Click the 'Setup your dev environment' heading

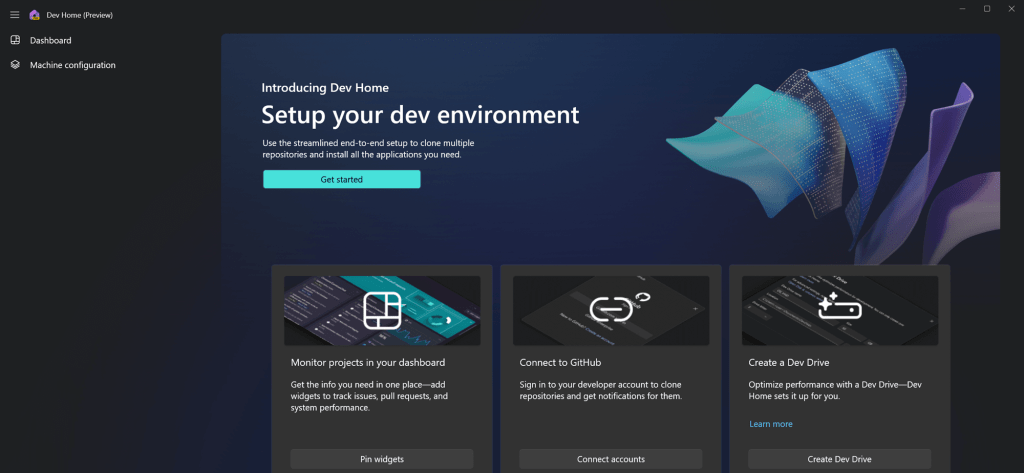tap(420, 114)
